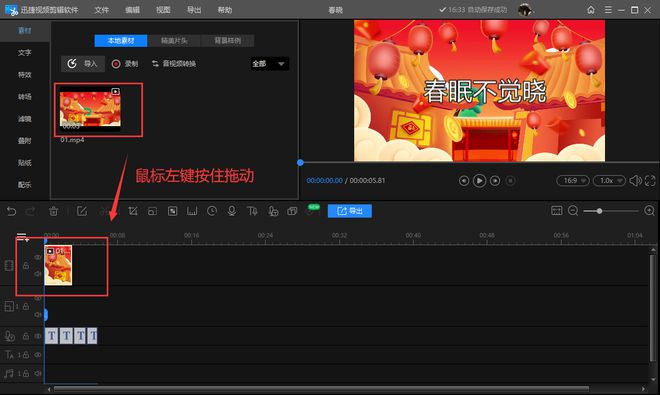Click the preview progress bar handle
Screen dimensions: 660x395
tap(300, 163)
